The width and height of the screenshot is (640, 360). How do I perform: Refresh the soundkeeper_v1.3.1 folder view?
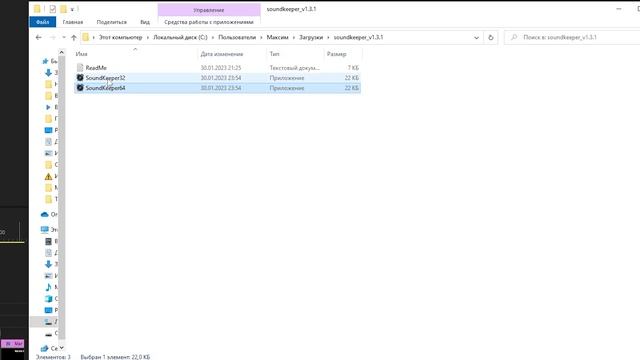[491, 38]
